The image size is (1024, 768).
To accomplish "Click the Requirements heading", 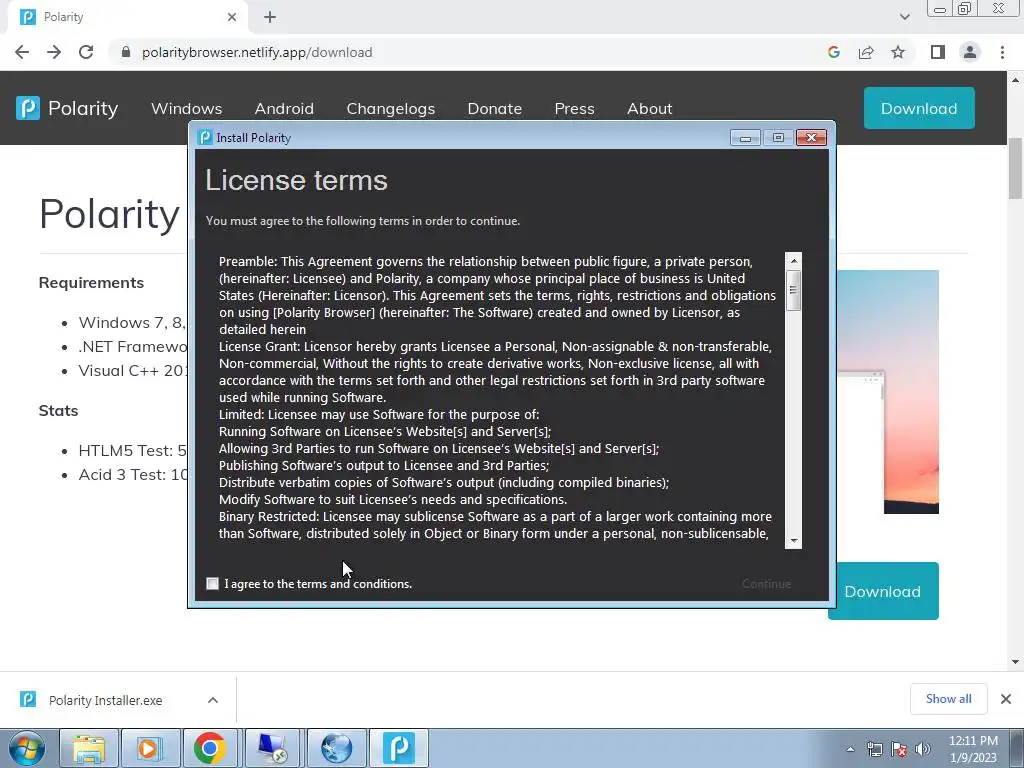I will 91,282.
